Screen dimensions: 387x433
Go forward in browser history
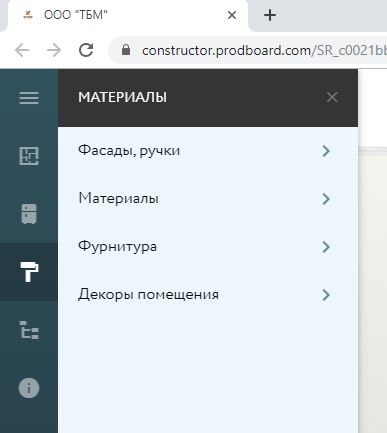click(x=54, y=50)
